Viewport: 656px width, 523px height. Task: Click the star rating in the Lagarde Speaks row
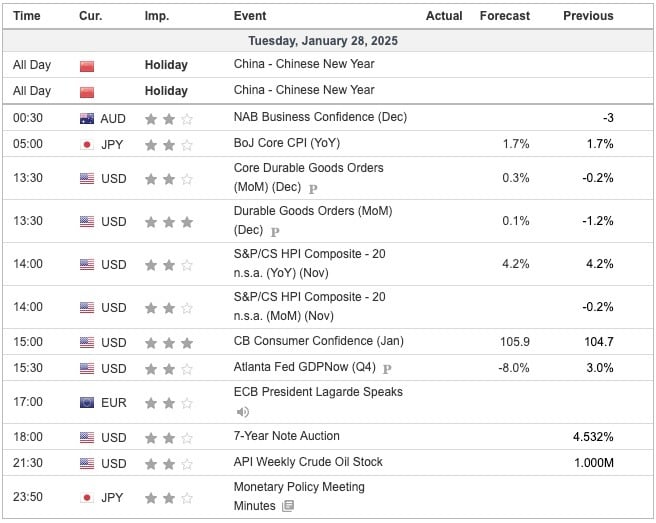pyautogui.click(x=169, y=403)
